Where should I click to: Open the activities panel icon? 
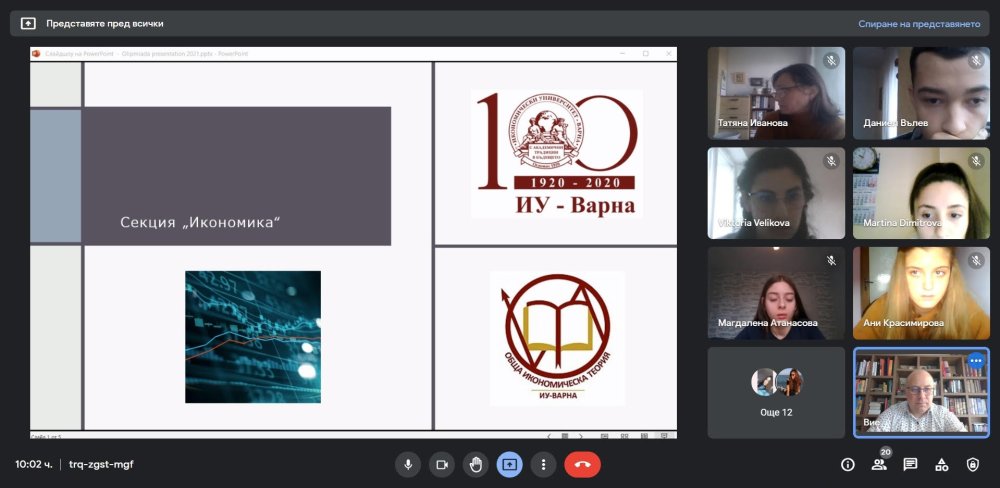(941, 465)
